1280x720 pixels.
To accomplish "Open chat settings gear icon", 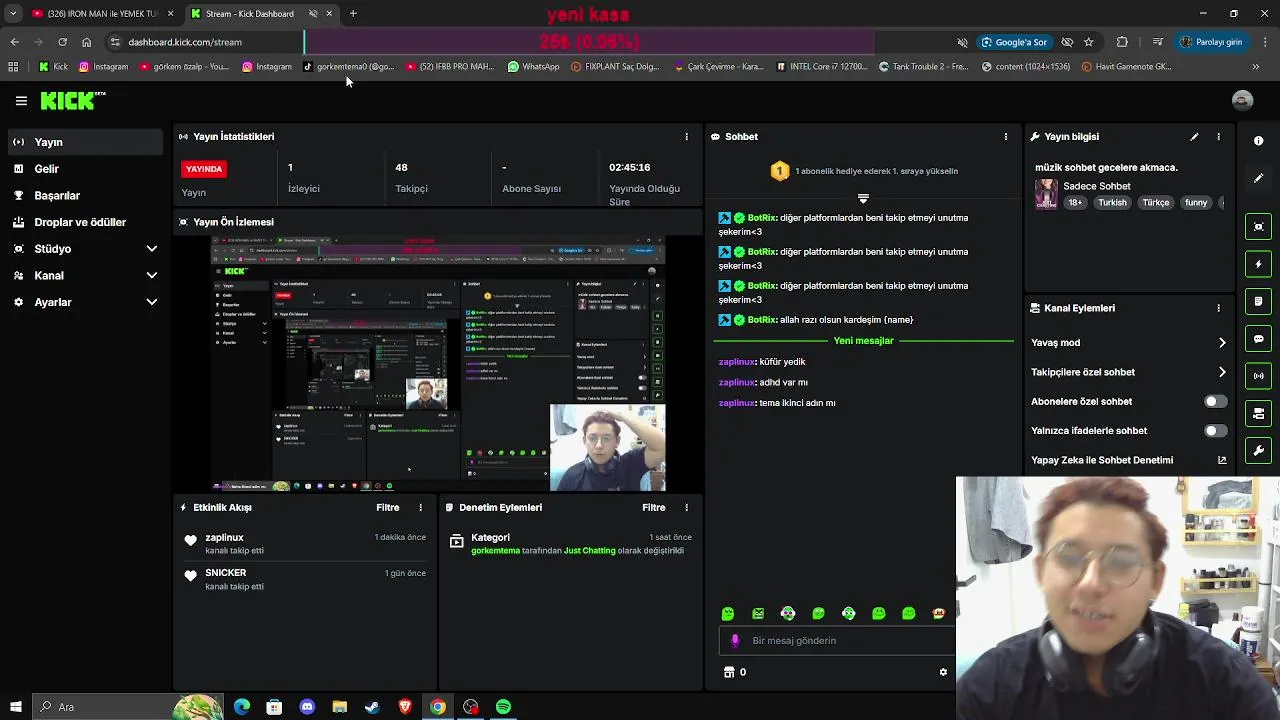I will coord(943,672).
